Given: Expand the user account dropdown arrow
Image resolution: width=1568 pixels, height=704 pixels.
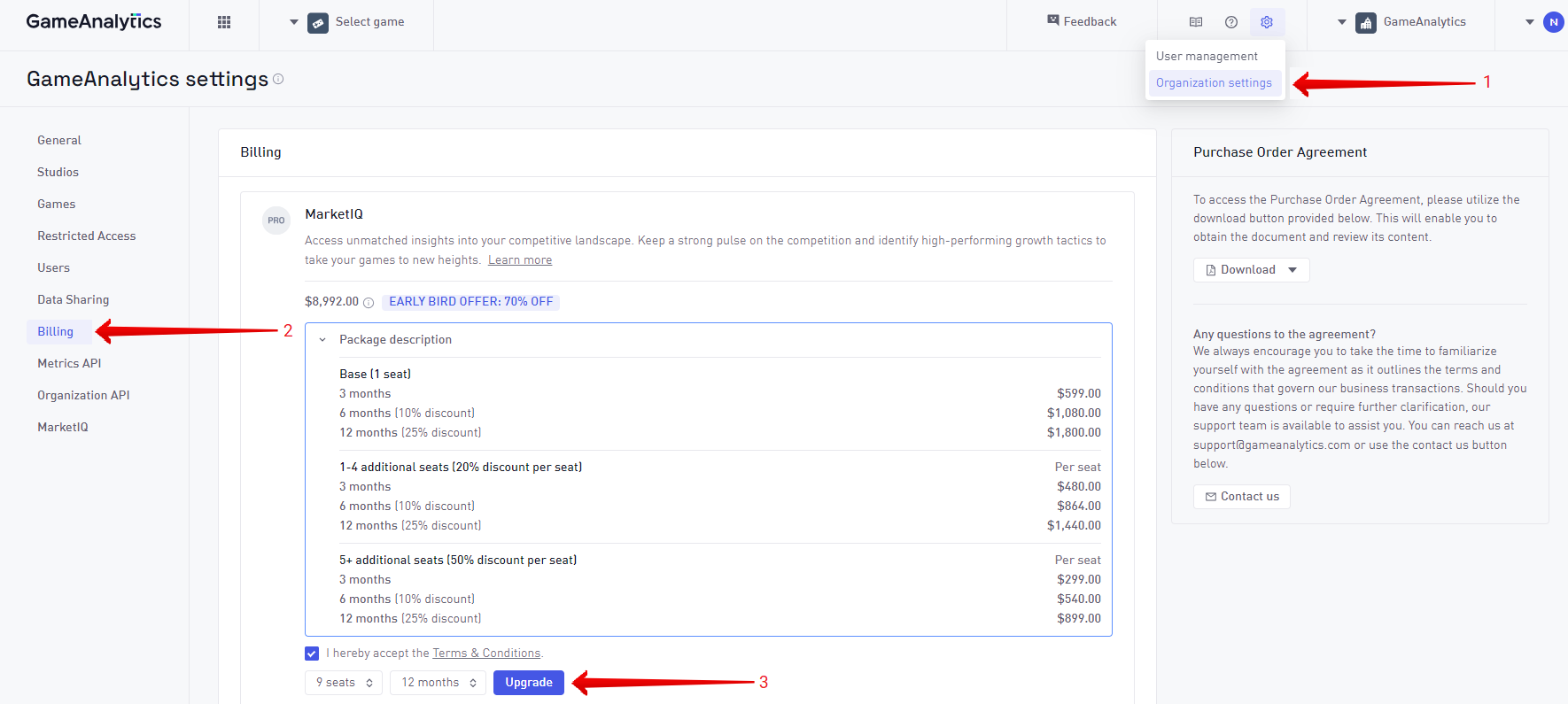Looking at the screenshot, I should (1529, 22).
